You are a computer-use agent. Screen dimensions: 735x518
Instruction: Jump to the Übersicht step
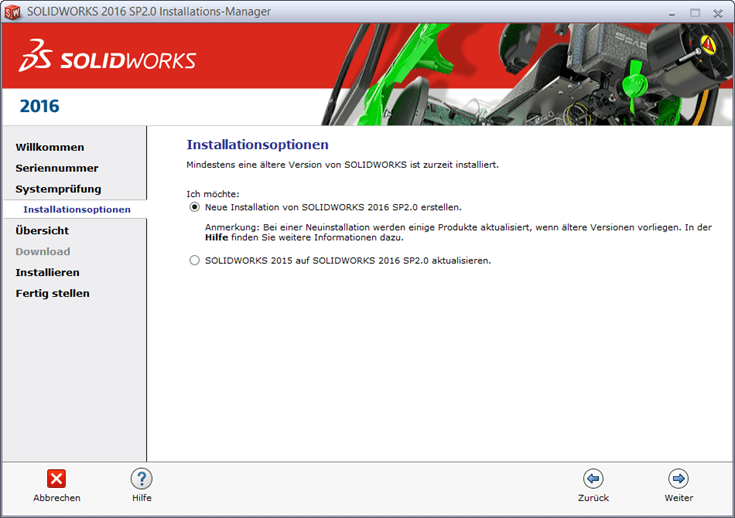point(42,230)
